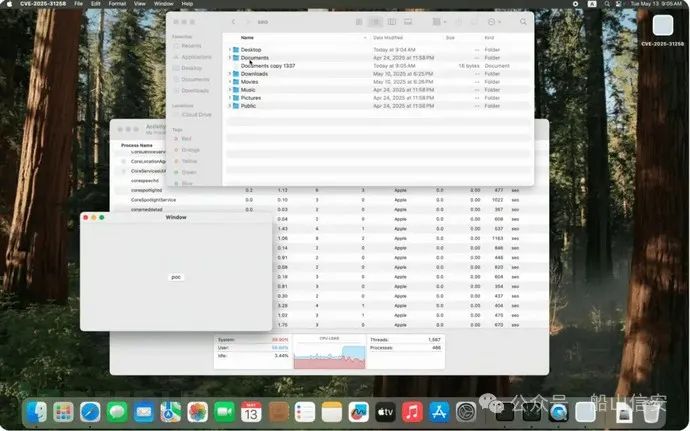Open Reminders from the Dock

pos(305,412)
